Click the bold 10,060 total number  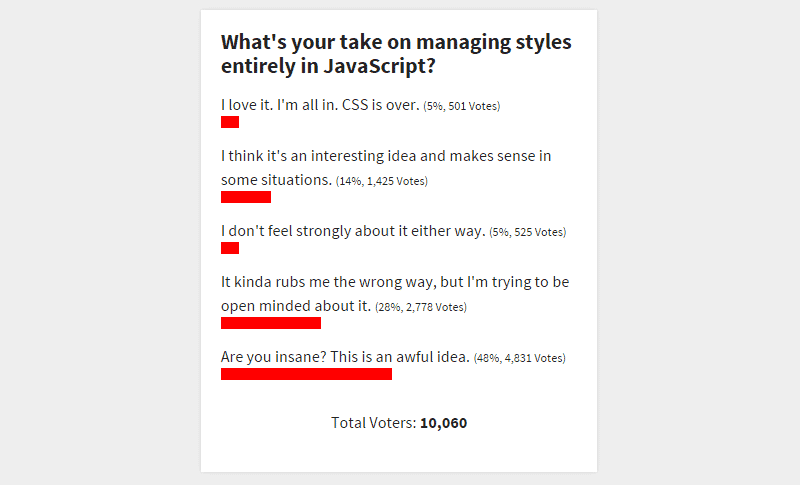tap(443, 423)
